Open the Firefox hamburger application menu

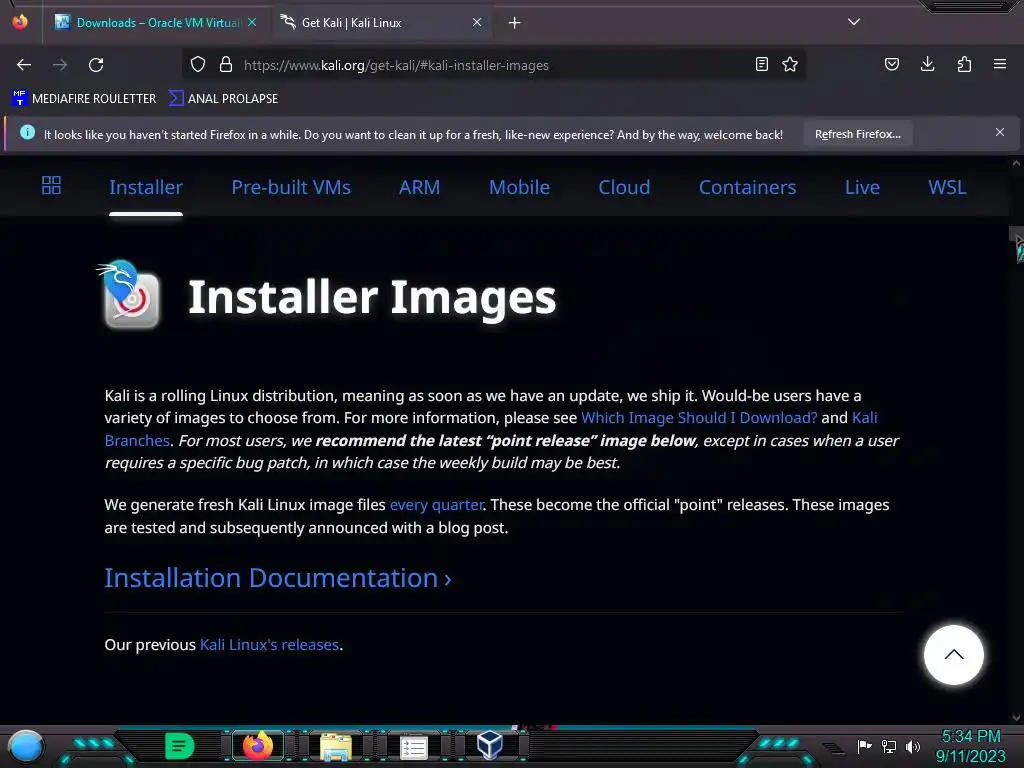coord(1000,64)
